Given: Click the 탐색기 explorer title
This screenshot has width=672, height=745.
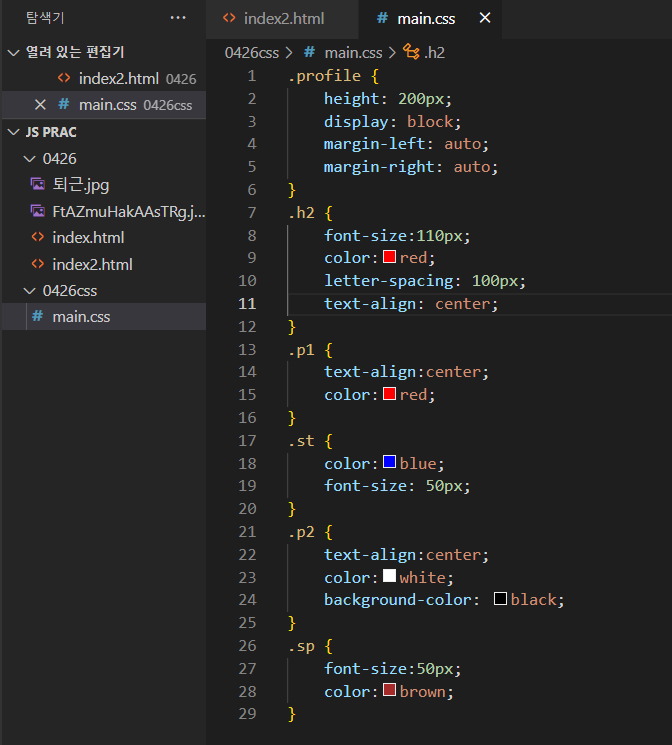Looking at the screenshot, I should tap(45, 18).
